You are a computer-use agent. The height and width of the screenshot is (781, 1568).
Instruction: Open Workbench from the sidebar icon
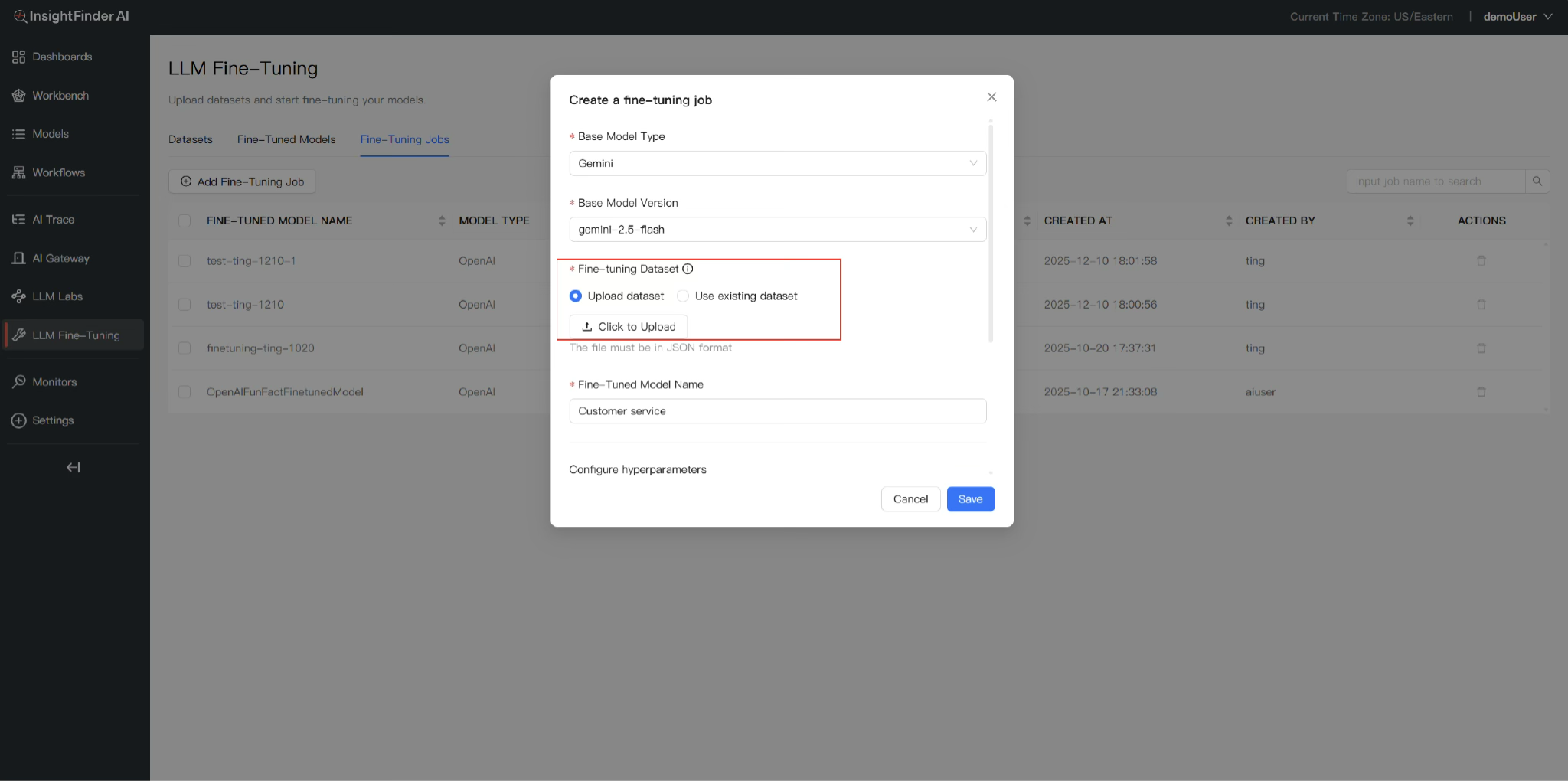(18, 96)
